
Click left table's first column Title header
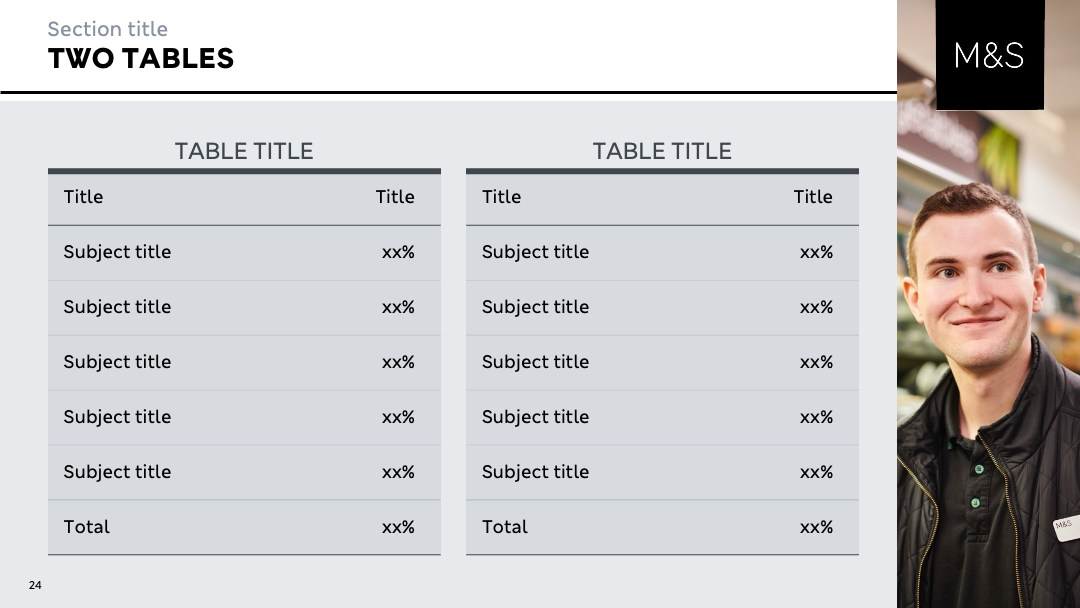coord(83,197)
